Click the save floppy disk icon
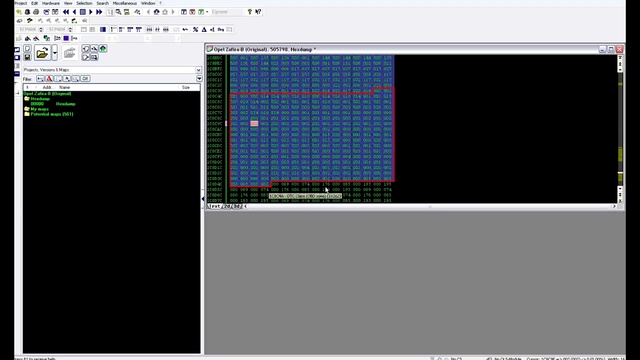 point(27,57)
